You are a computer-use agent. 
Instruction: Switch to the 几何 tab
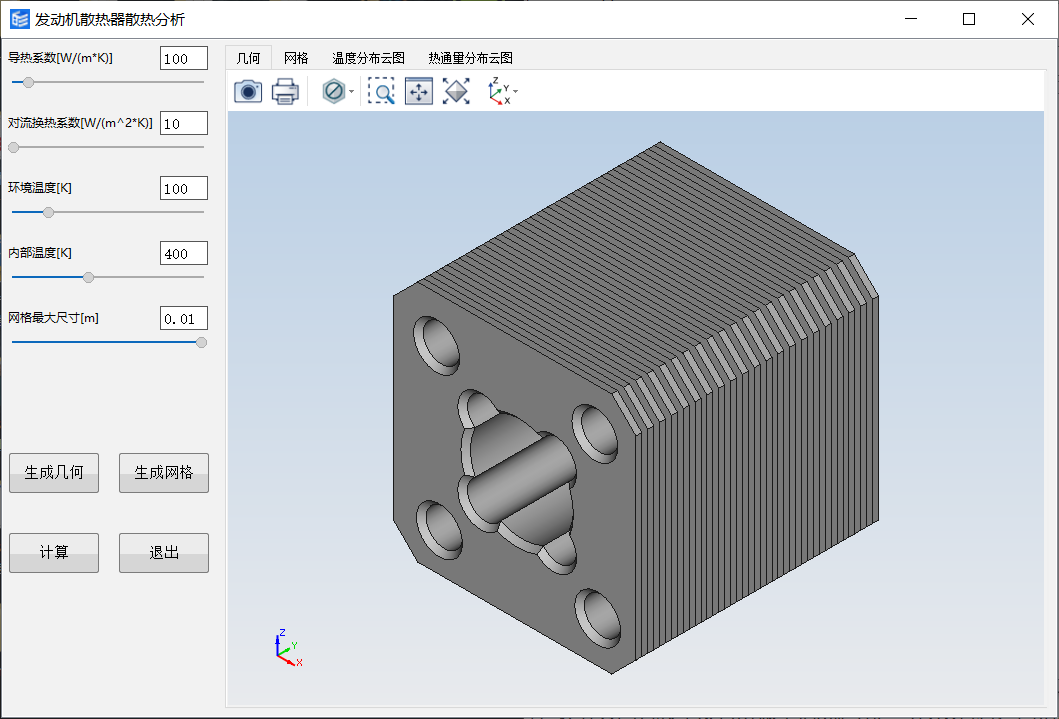(x=248, y=58)
